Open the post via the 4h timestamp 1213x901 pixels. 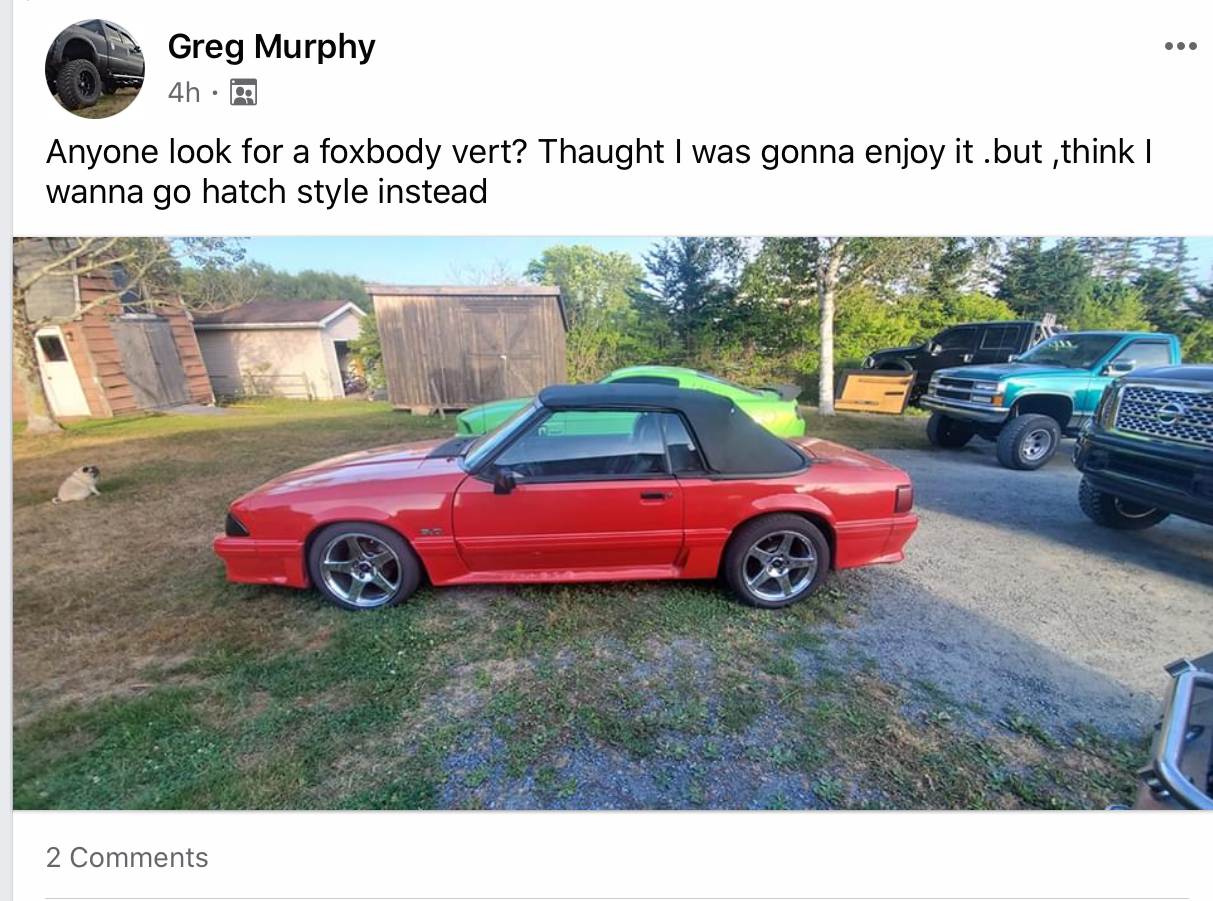tap(184, 93)
